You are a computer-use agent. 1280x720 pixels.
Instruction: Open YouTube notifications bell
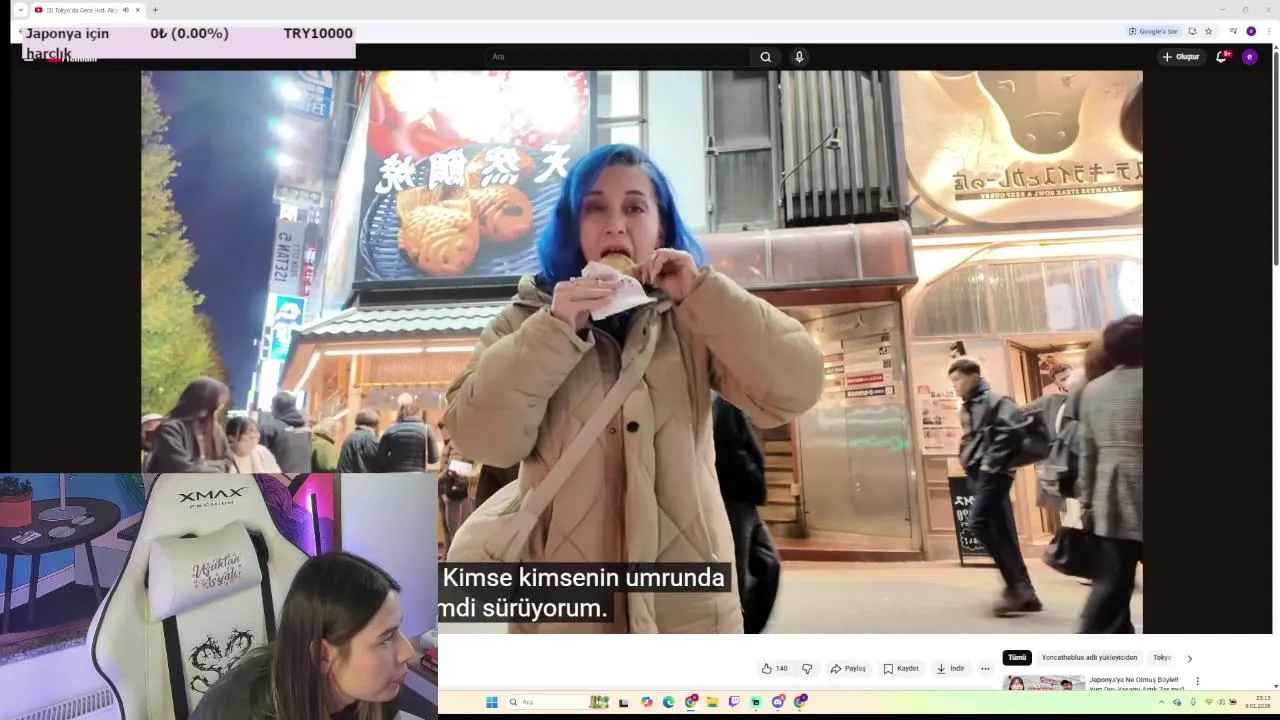click(1221, 57)
